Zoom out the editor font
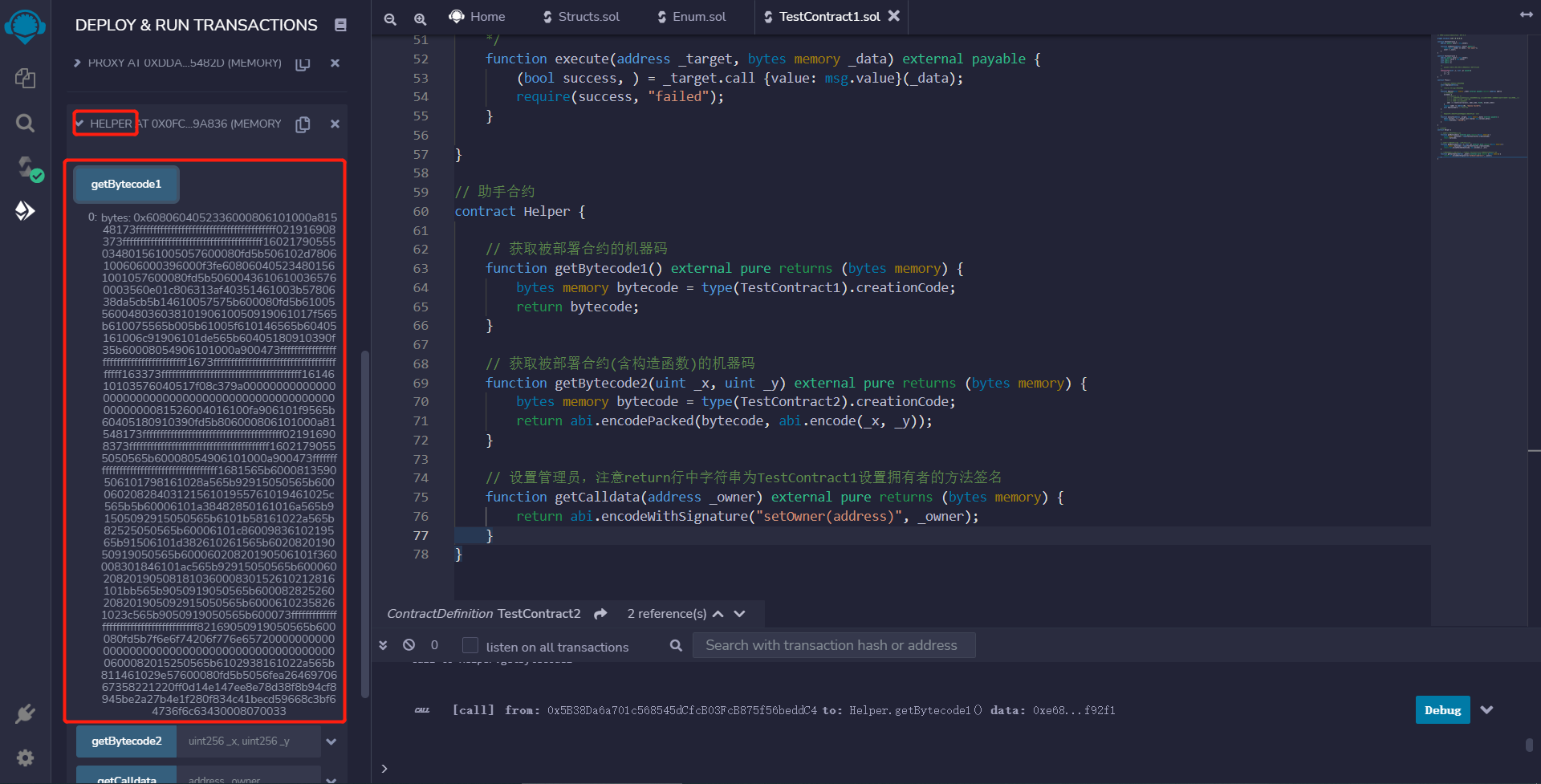Screen dimensions: 1541x784 (x=390, y=18)
